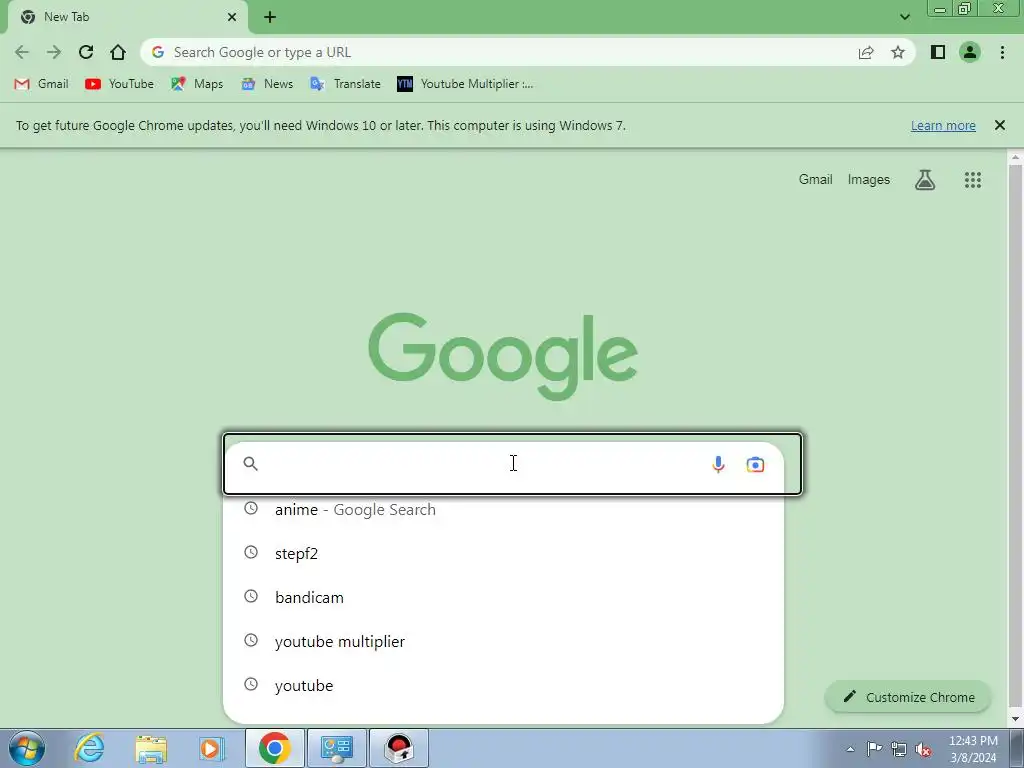Expand the tab search chevron

pos(904,17)
